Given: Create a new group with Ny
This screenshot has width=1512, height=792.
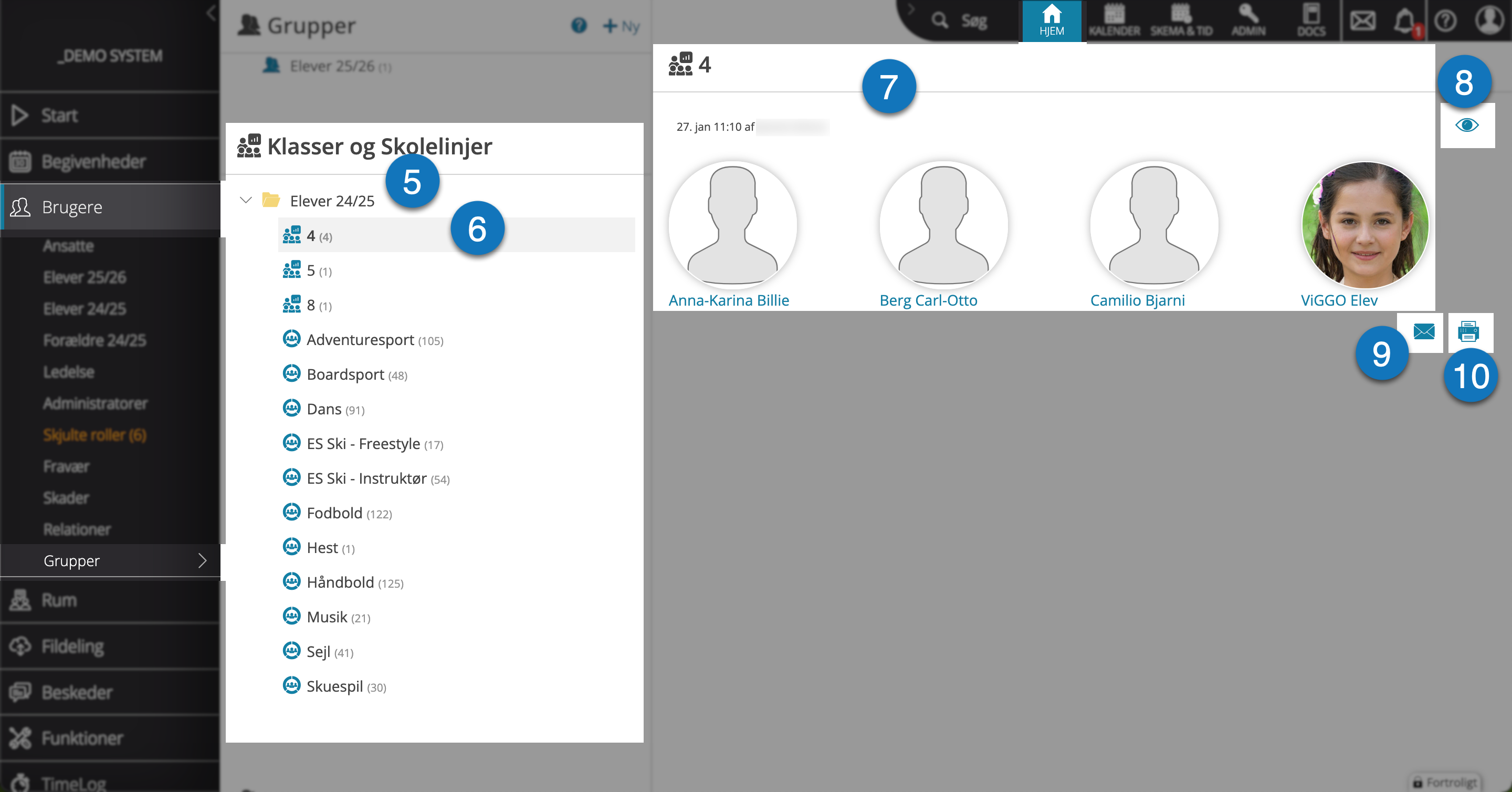Looking at the screenshot, I should coord(621,26).
